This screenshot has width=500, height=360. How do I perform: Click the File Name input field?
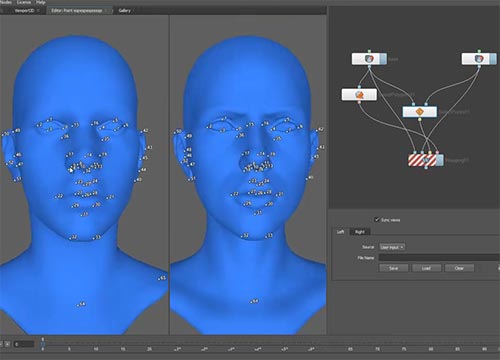(439, 258)
